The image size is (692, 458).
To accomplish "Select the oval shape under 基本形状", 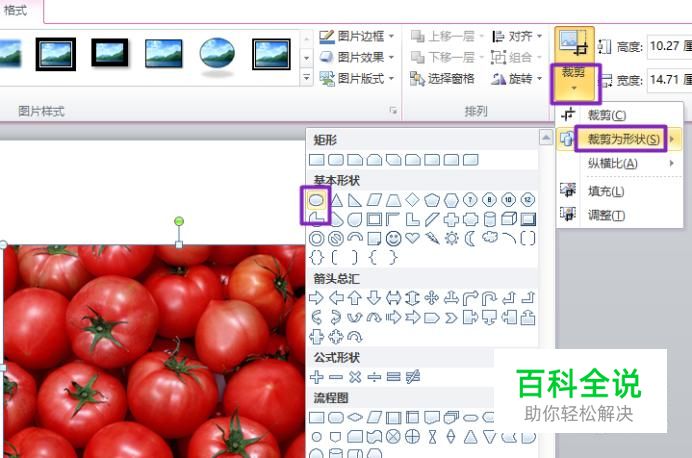I will (316, 200).
